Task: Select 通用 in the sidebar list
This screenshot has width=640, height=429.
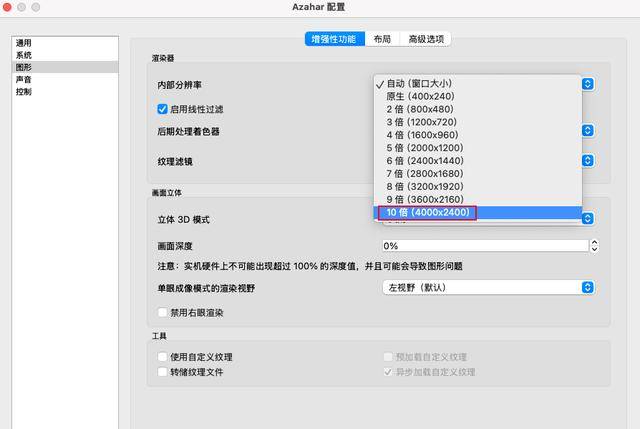Action: (x=65, y=43)
